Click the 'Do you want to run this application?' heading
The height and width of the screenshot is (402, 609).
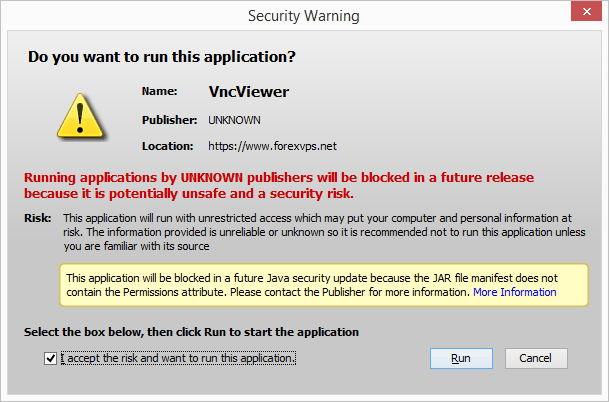tap(162, 56)
